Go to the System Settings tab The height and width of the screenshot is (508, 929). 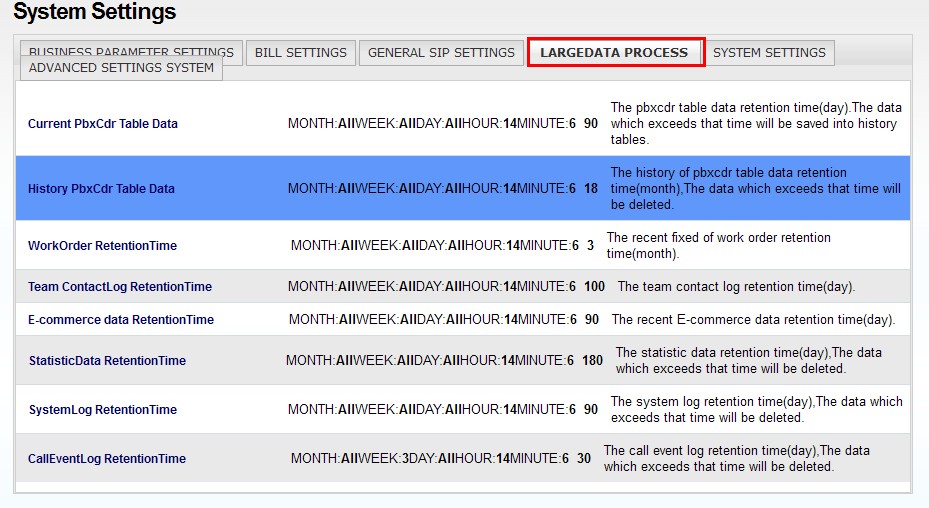pyautogui.click(x=769, y=53)
